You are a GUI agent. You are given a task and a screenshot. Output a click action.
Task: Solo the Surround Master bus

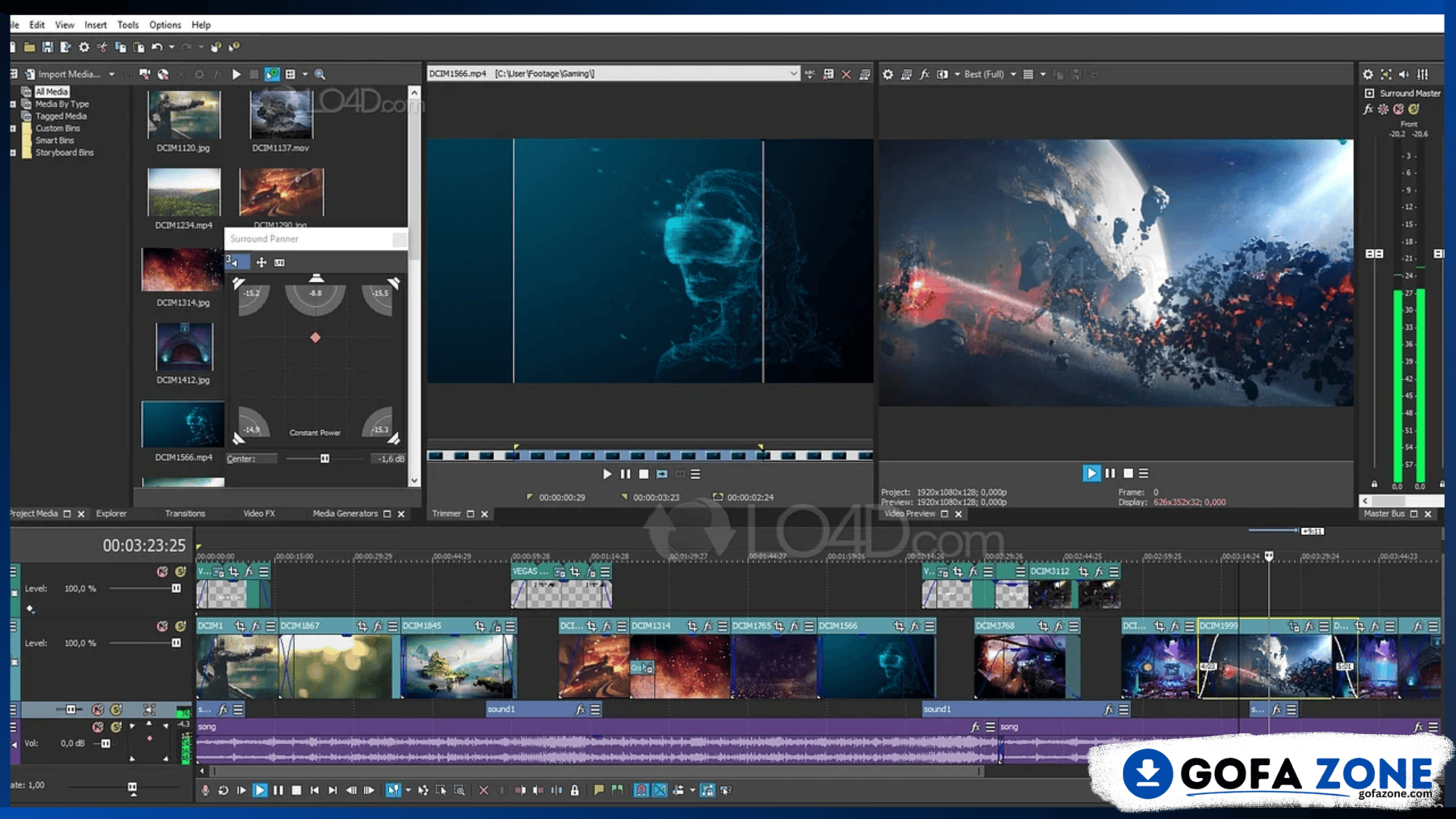[x=1414, y=109]
